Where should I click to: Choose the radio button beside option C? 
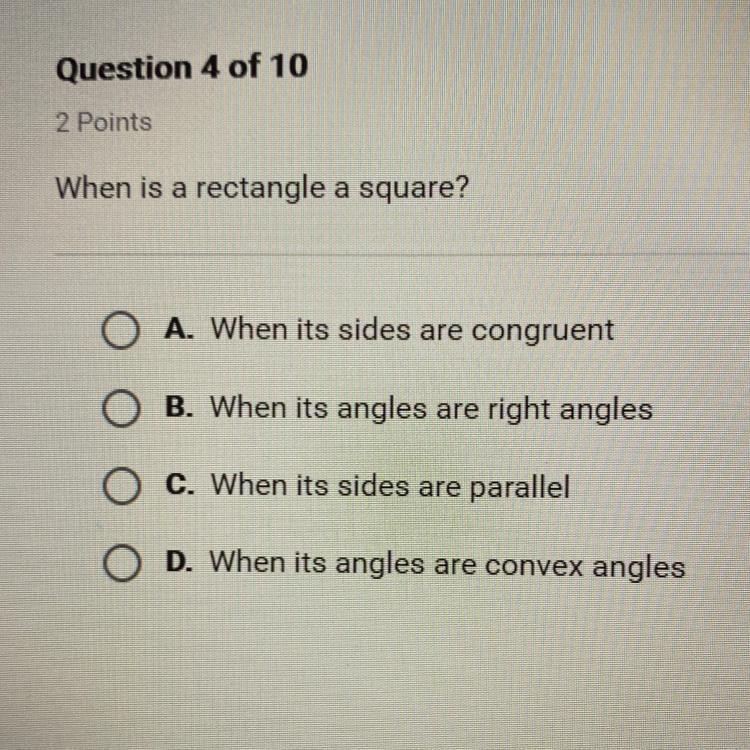point(119,489)
